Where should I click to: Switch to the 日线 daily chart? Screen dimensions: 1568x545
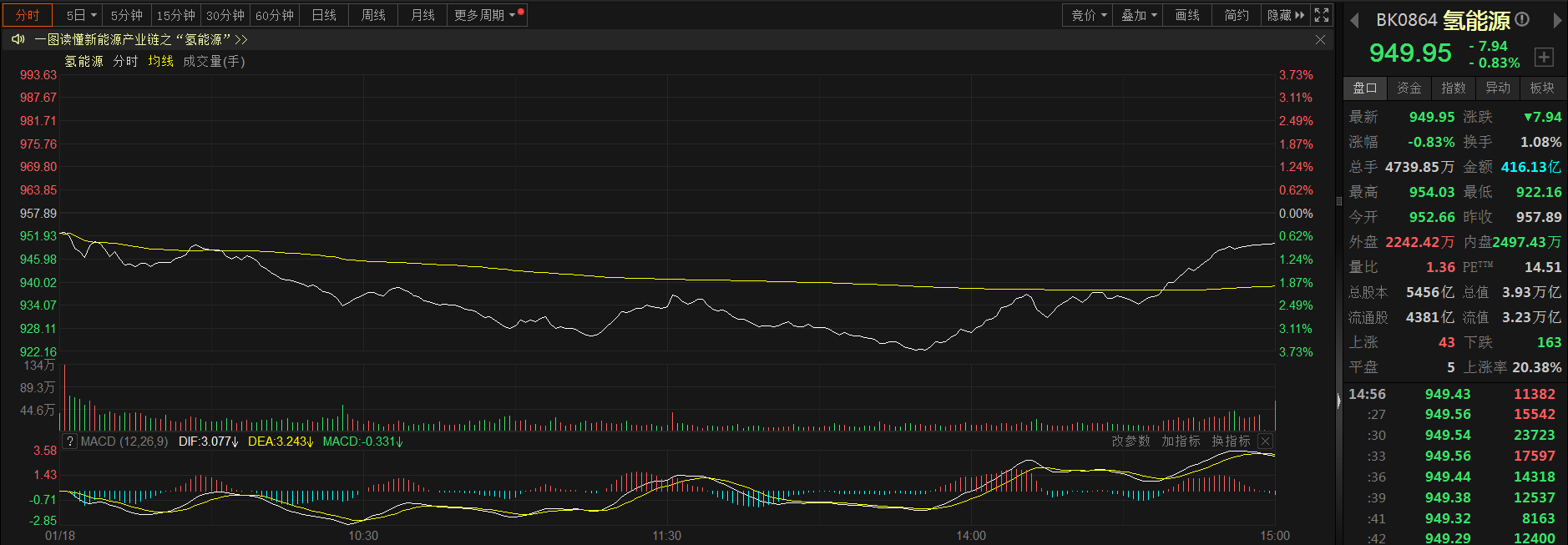click(x=324, y=15)
